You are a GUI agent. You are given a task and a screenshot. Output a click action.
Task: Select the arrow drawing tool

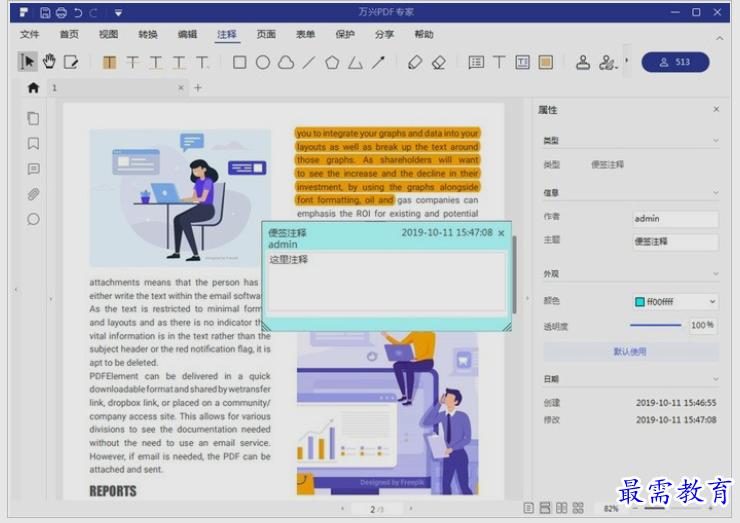tap(378, 62)
